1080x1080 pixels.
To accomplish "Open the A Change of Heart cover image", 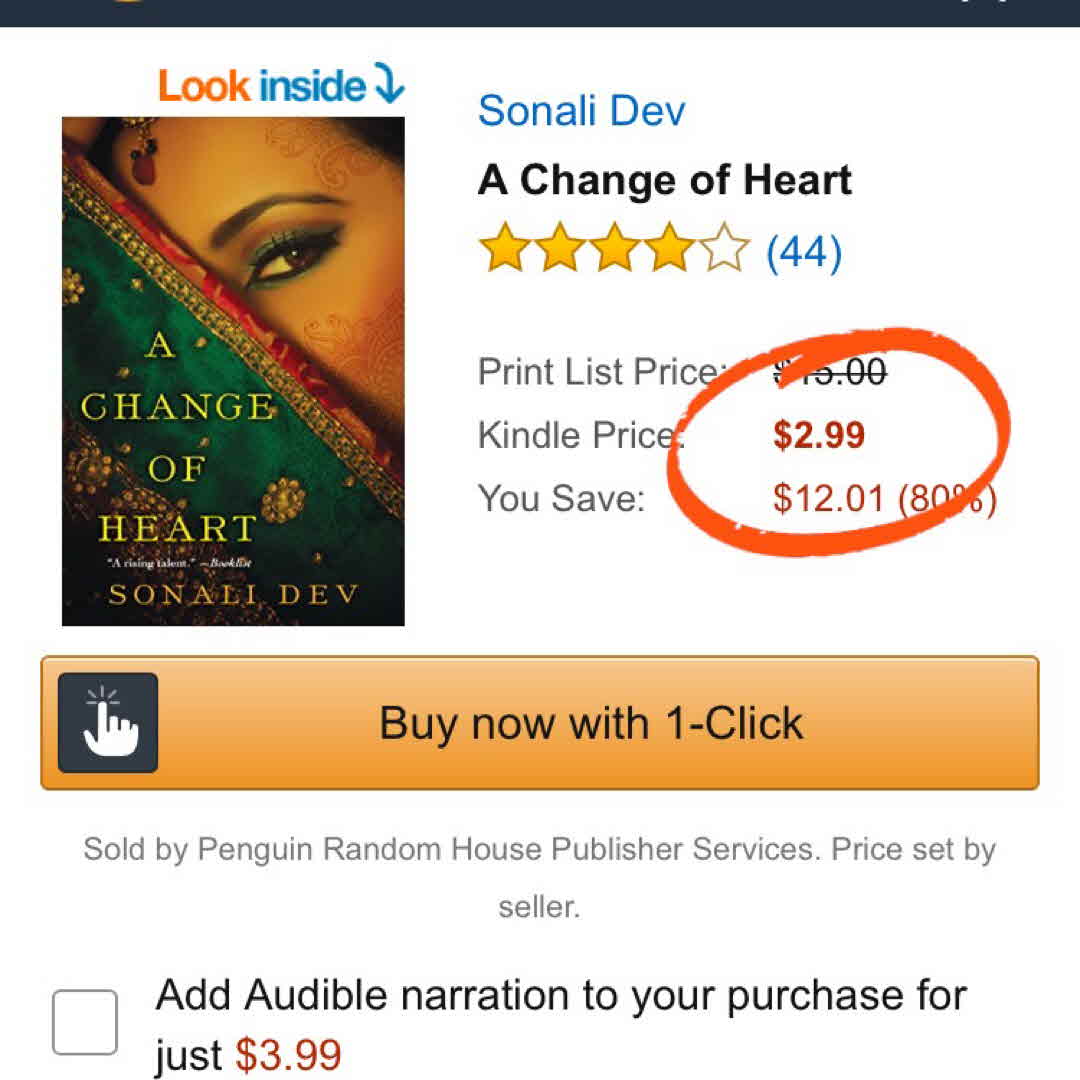I will pos(233,371).
